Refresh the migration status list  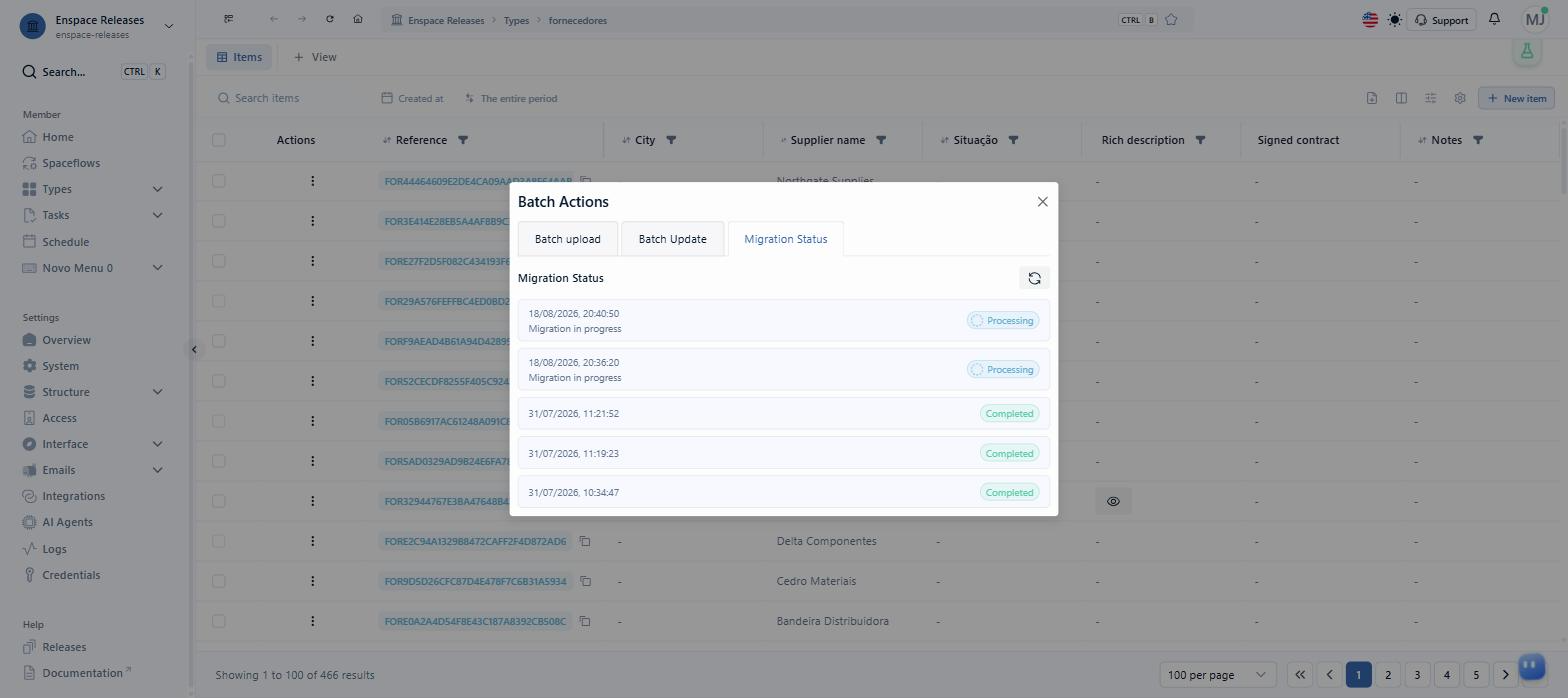[x=1034, y=279]
